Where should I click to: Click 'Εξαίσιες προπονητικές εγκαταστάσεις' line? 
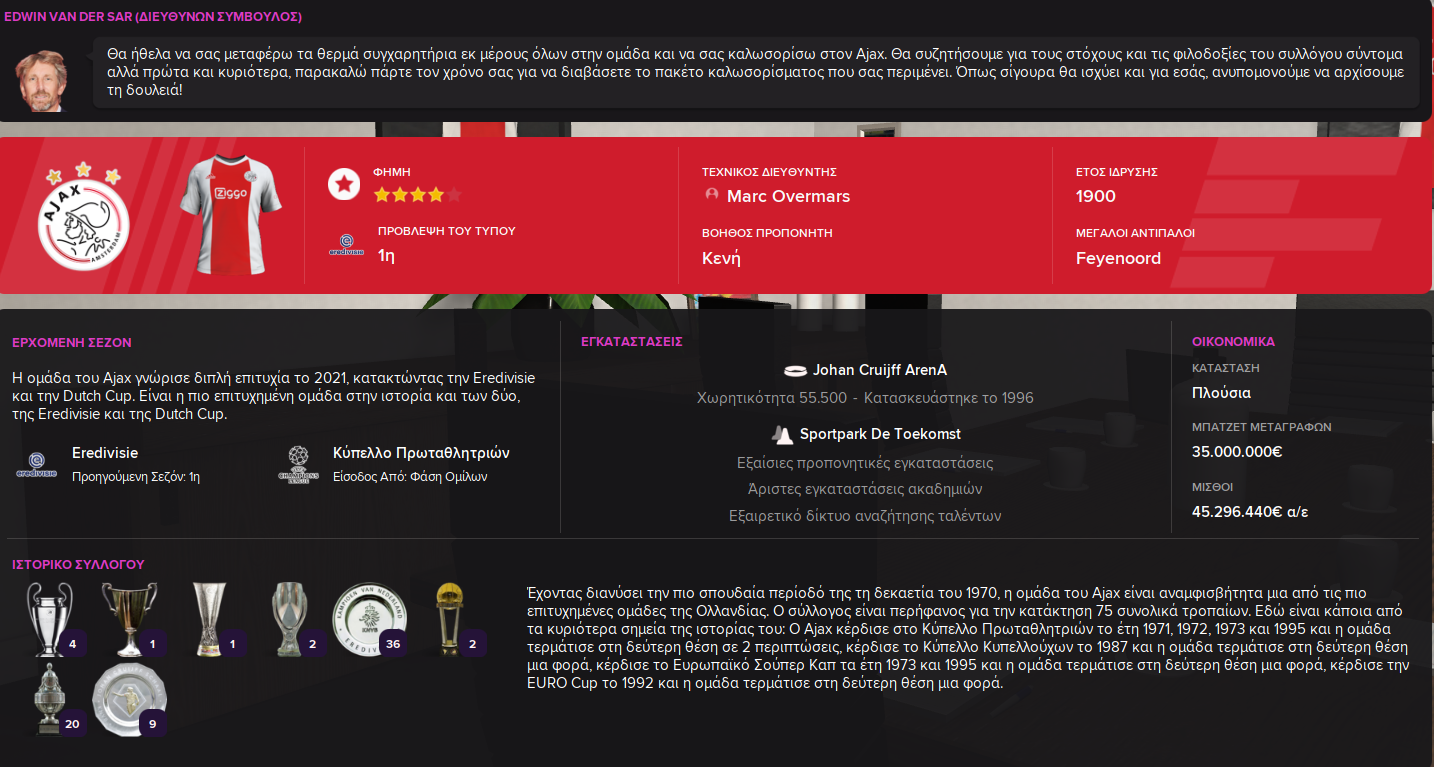(865, 463)
